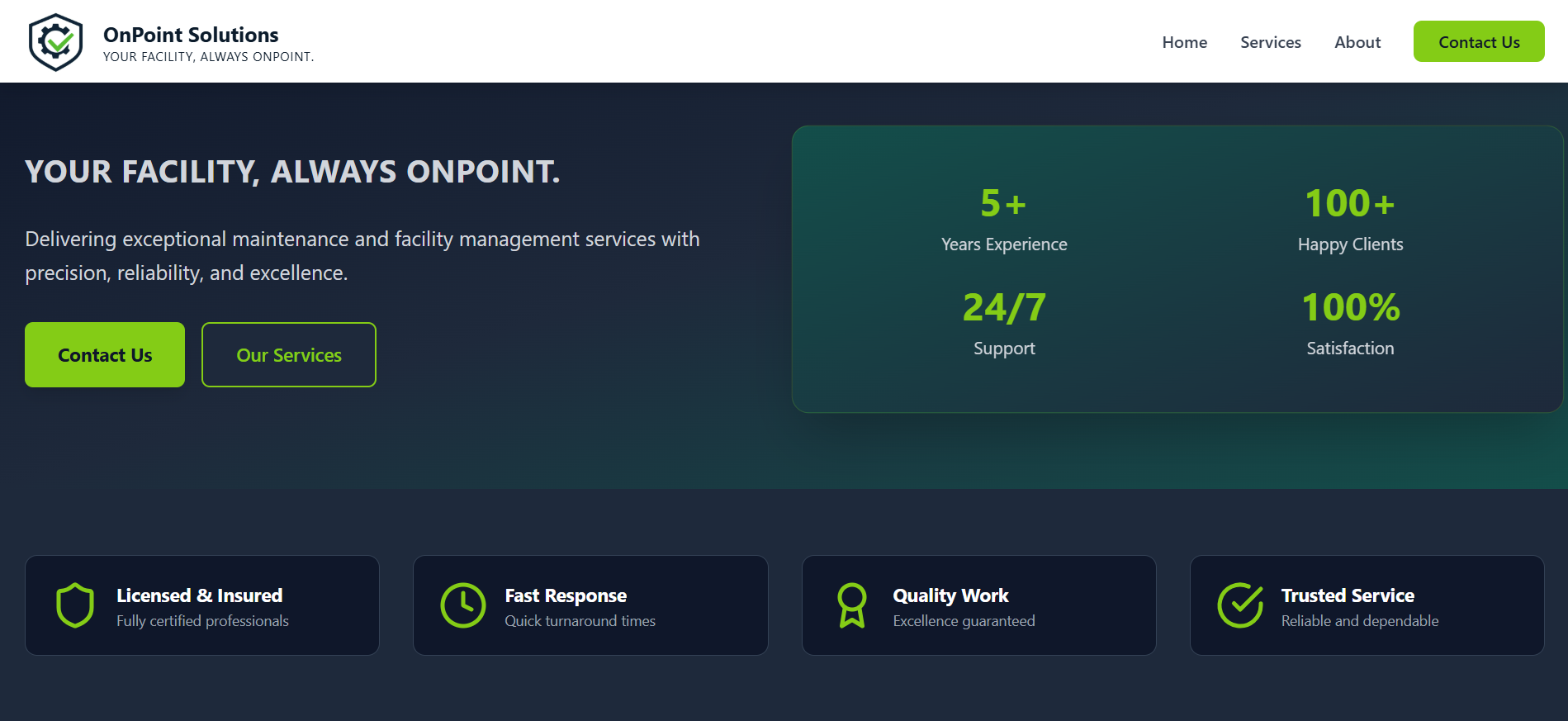The height and width of the screenshot is (721, 1568).
Task: Click the header Contact Us button
Action: (1479, 41)
